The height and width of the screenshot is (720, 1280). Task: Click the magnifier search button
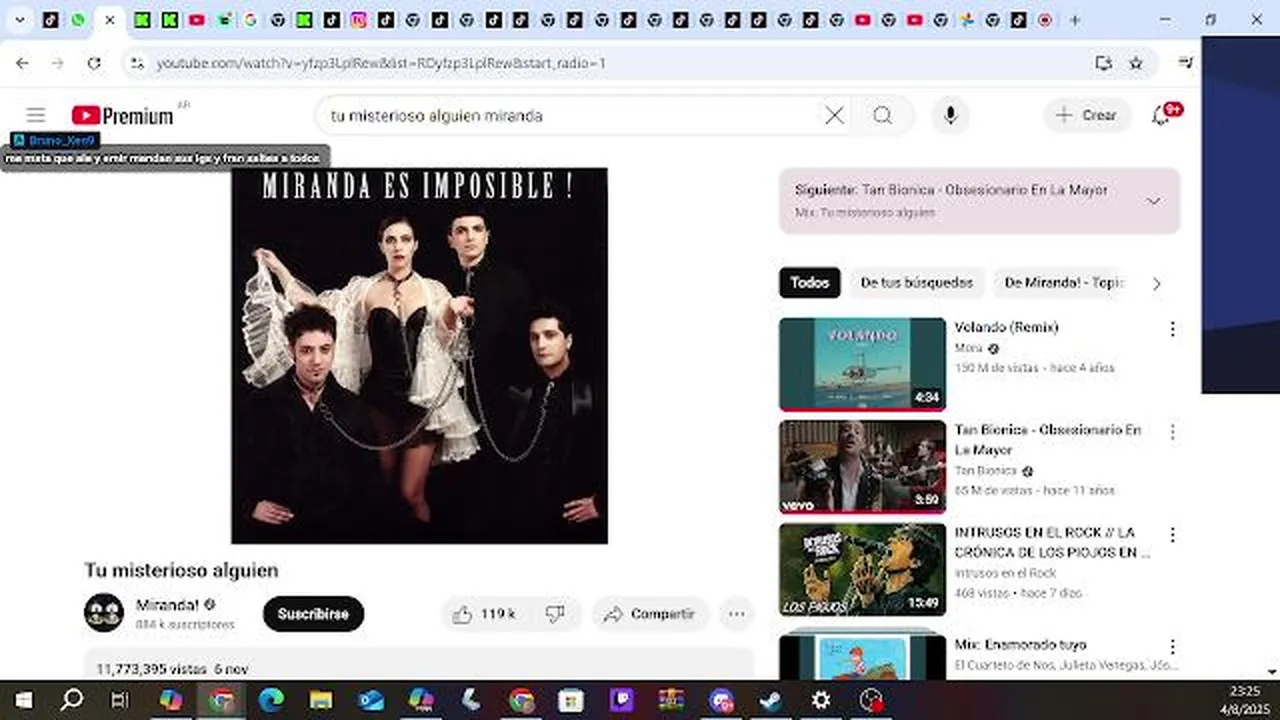point(882,115)
